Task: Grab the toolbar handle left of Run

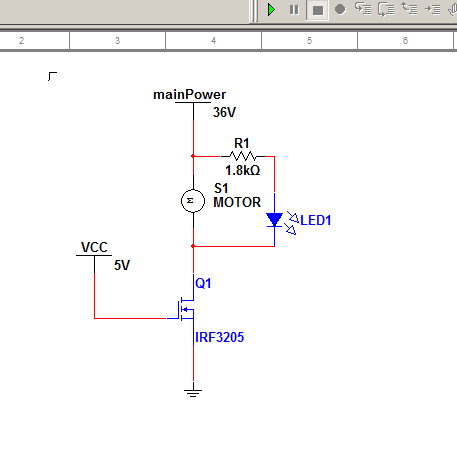Action: tap(254, 11)
